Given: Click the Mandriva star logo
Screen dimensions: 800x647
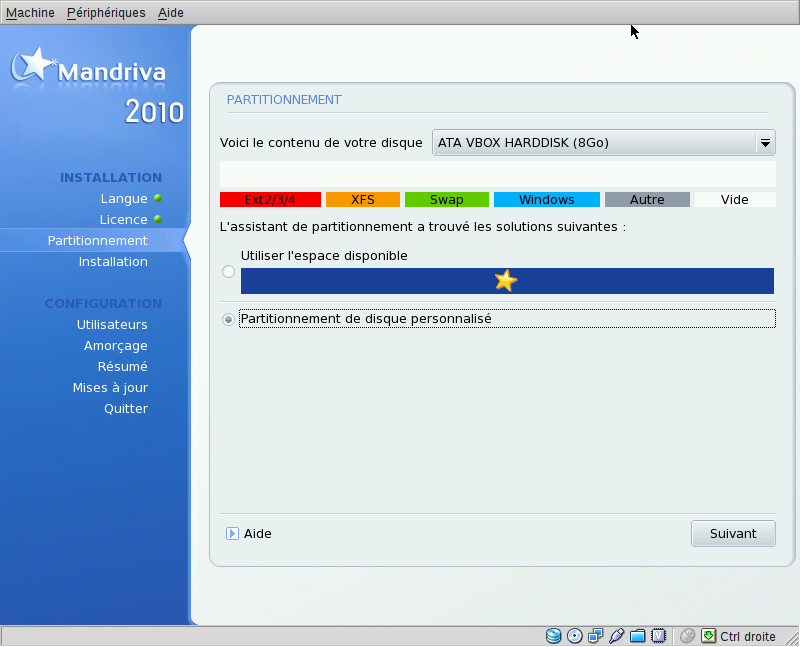Looking at the screenshot, I should coord(34,65).
